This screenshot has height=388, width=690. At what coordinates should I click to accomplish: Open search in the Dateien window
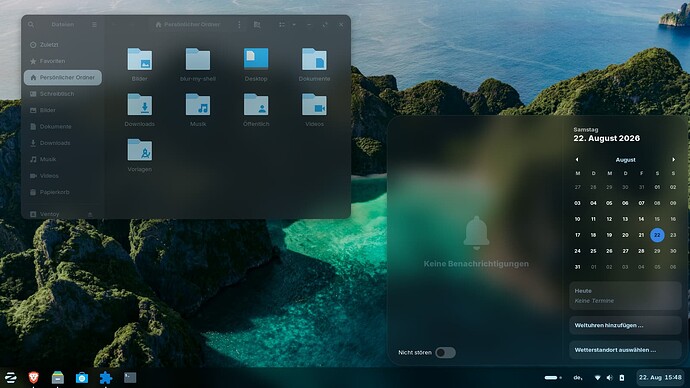[x=31, y=25]
